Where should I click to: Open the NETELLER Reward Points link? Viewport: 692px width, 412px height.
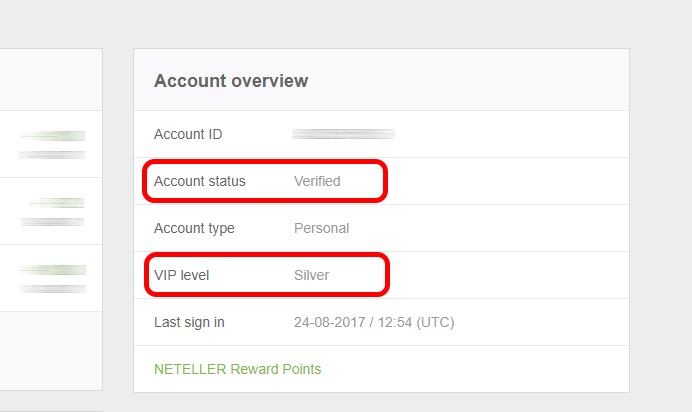click(237, 369)
